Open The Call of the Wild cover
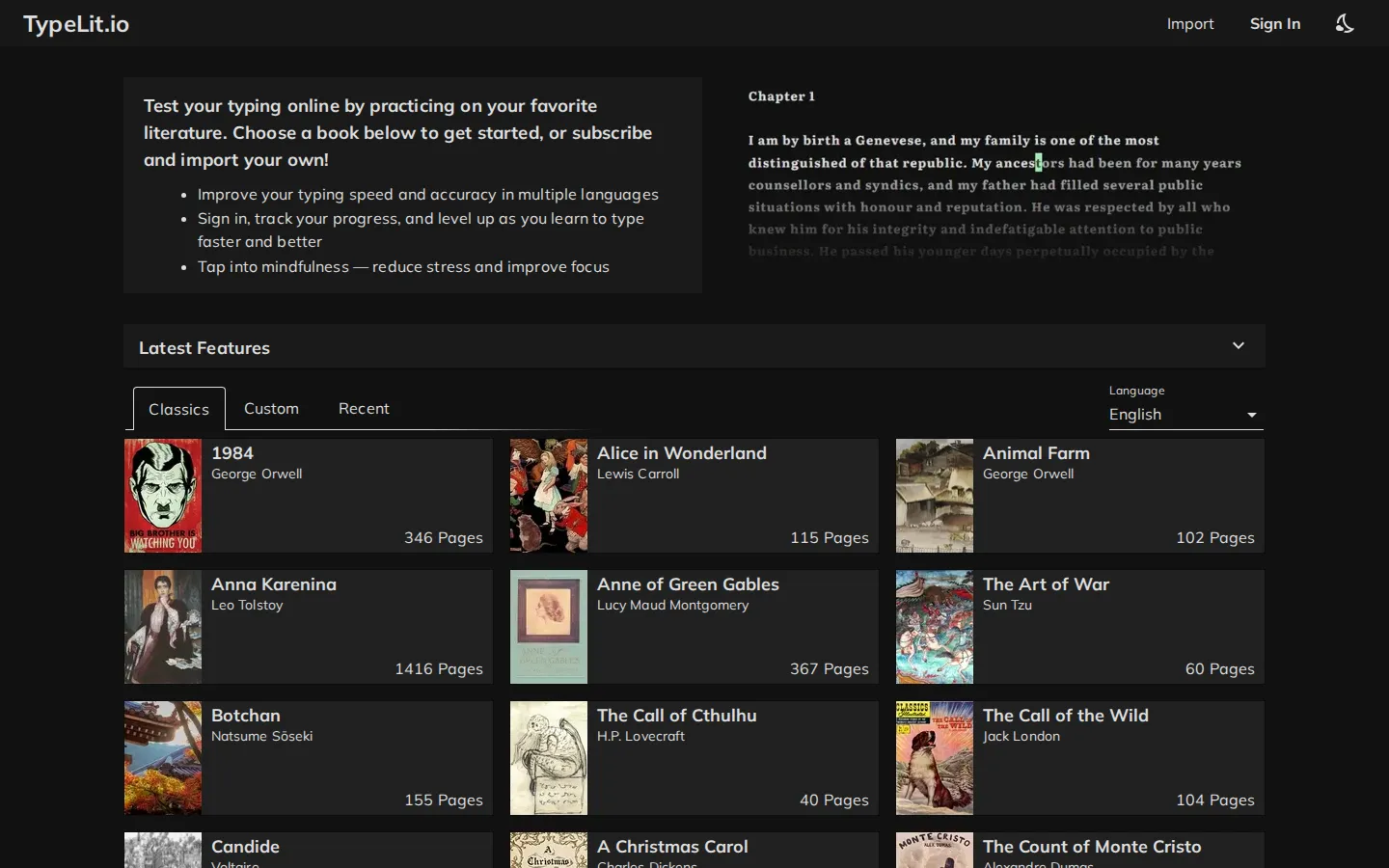This screenshot has width=1389, height=868. (x=935, y=758)
